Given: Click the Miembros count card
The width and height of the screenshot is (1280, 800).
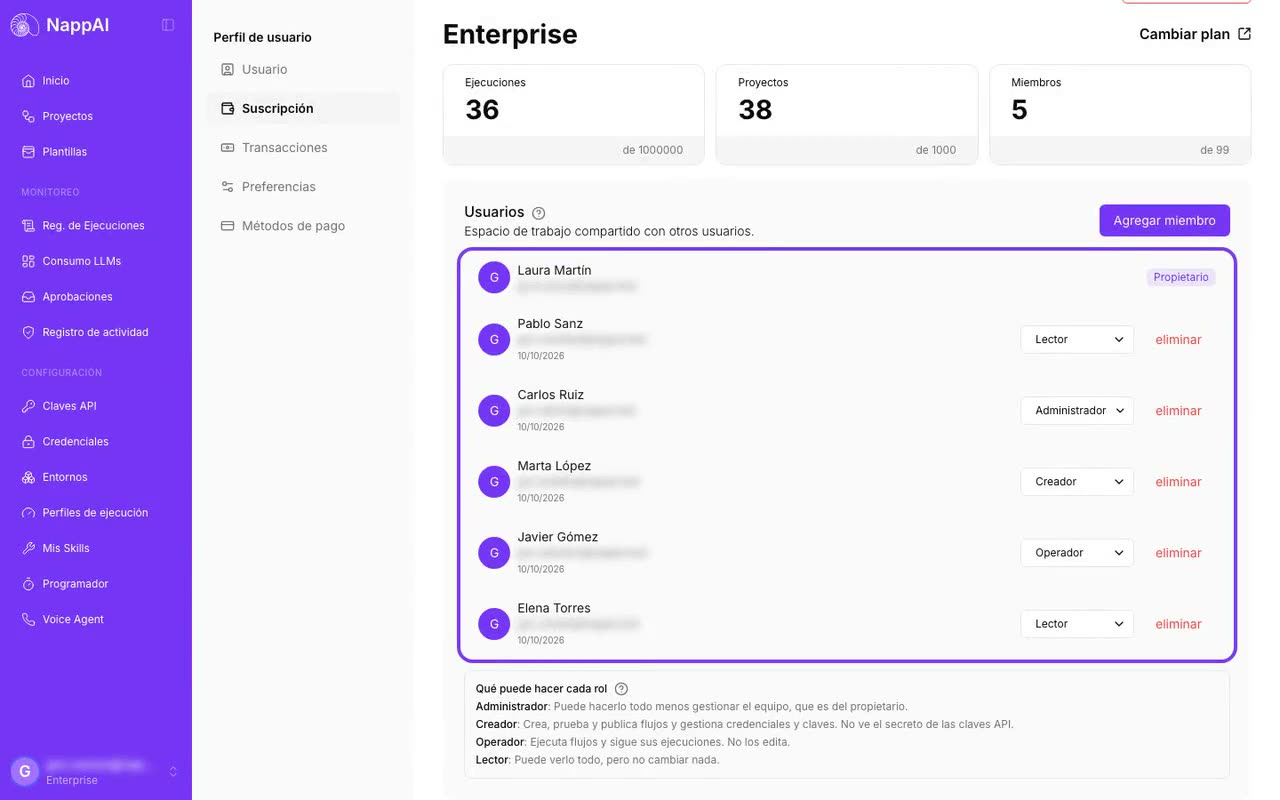Looking at the screenshot, I should coord(1119,114).
